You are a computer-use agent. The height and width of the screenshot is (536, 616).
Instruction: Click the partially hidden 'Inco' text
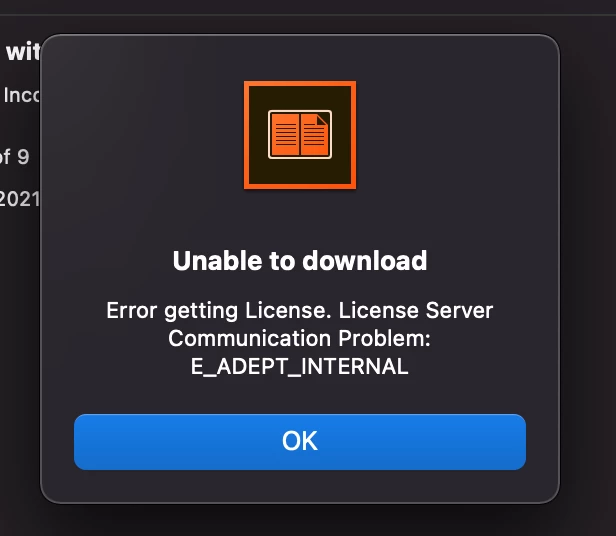21,95
